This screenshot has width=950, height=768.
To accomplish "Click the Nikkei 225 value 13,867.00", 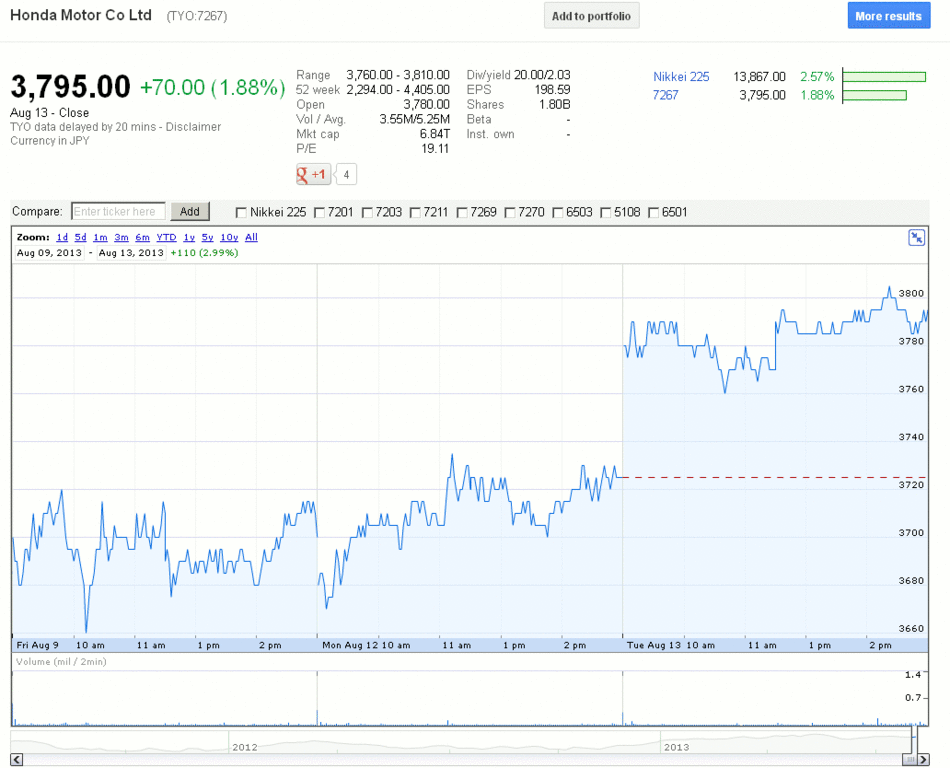I will pos(759,77).
